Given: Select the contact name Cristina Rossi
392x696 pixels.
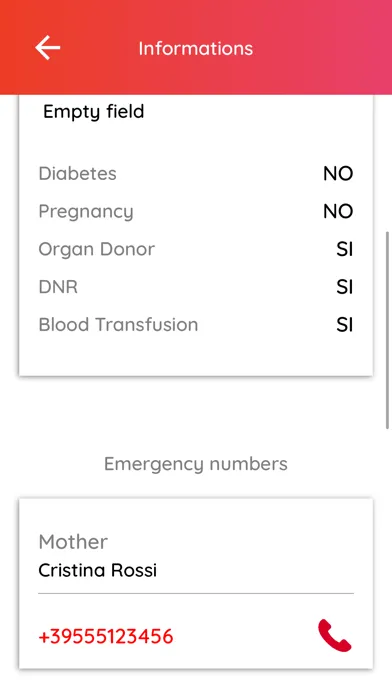Looking at the screenshot, I should coord(98,570).
